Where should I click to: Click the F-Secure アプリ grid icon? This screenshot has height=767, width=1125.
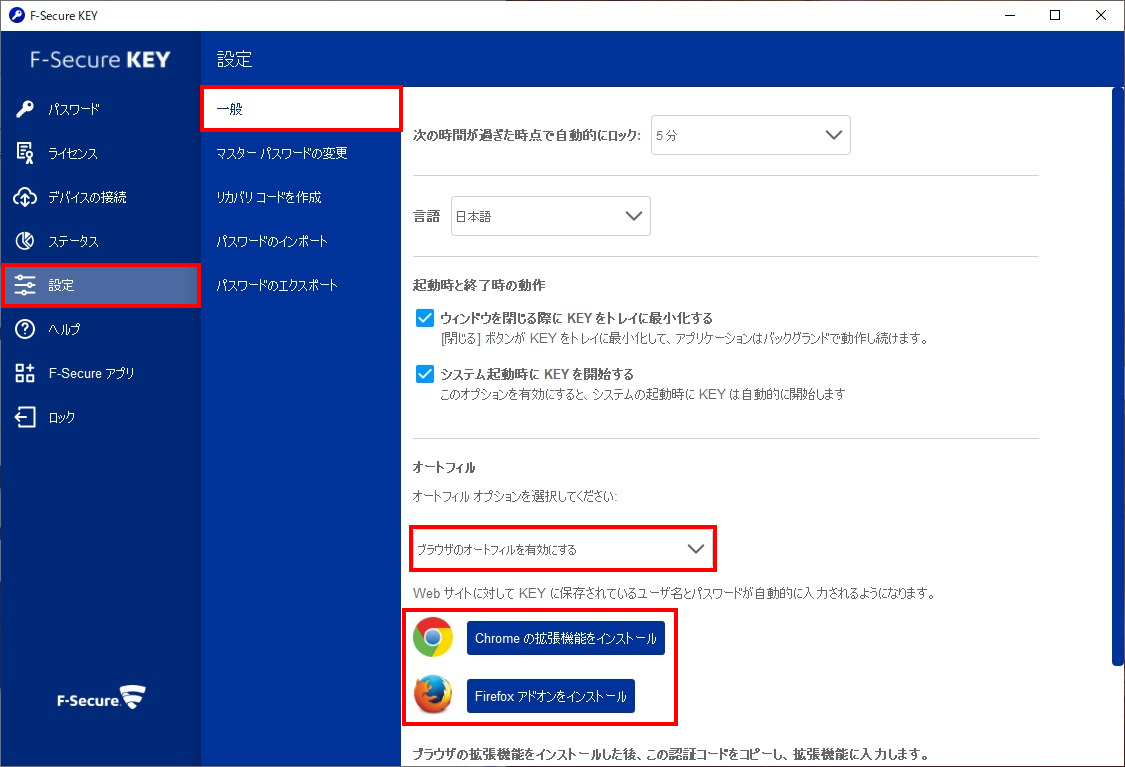tap(26, 373)
